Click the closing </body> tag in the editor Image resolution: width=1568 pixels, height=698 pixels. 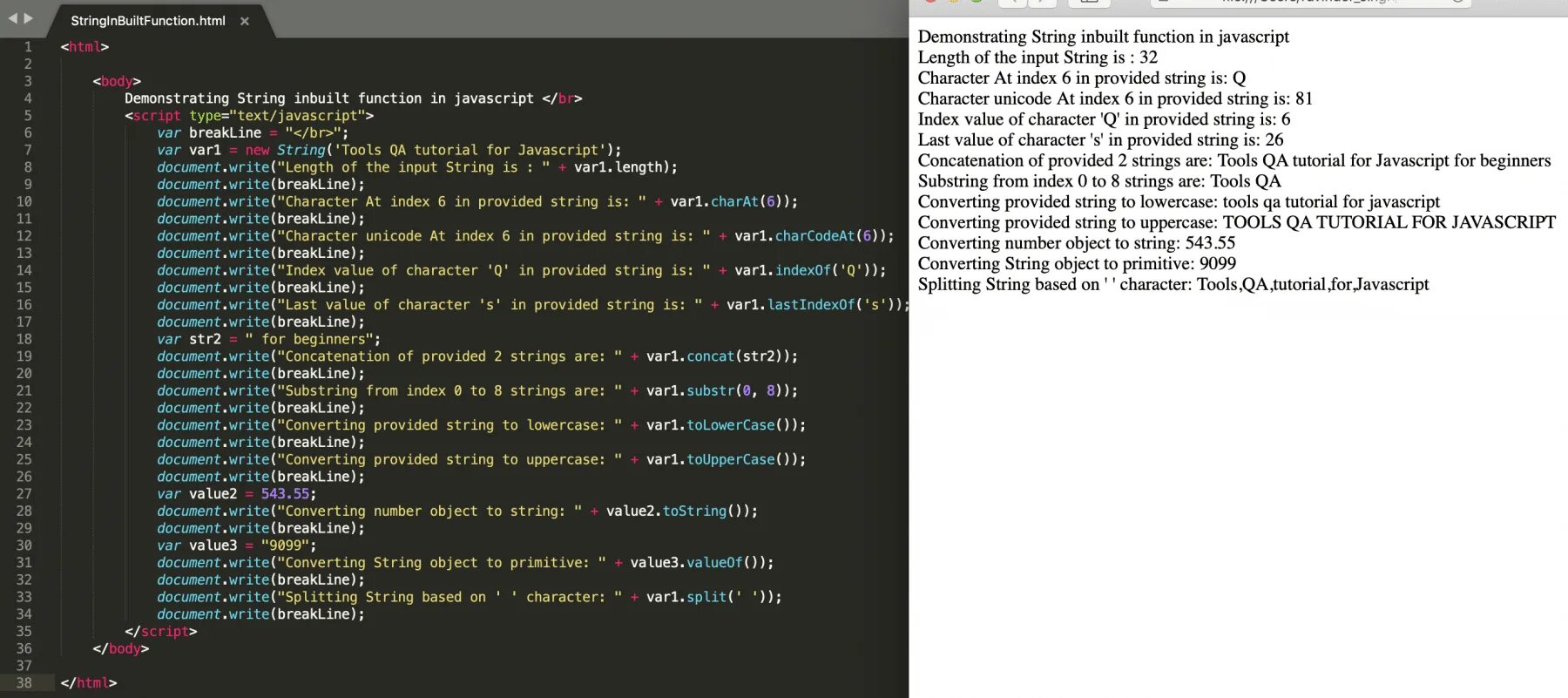[121, 648]
